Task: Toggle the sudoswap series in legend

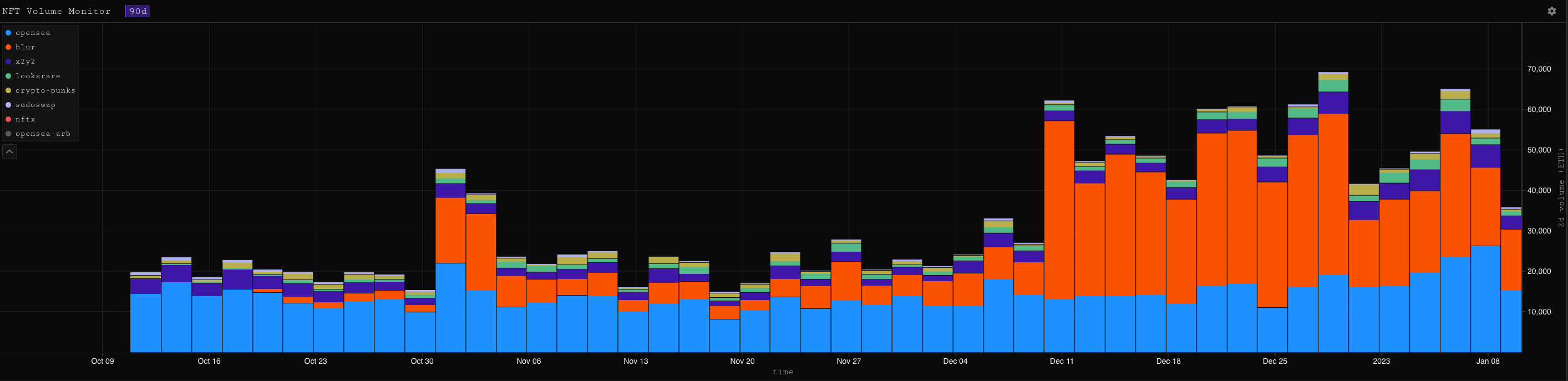Action: tap(31, 105)
